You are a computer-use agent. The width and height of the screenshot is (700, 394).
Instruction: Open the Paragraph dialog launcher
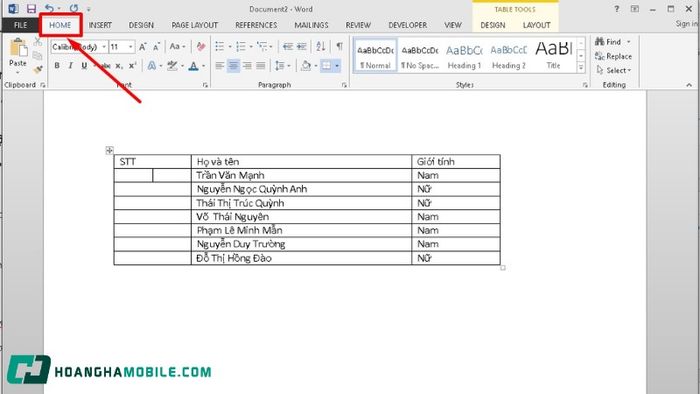coord(344,85)
